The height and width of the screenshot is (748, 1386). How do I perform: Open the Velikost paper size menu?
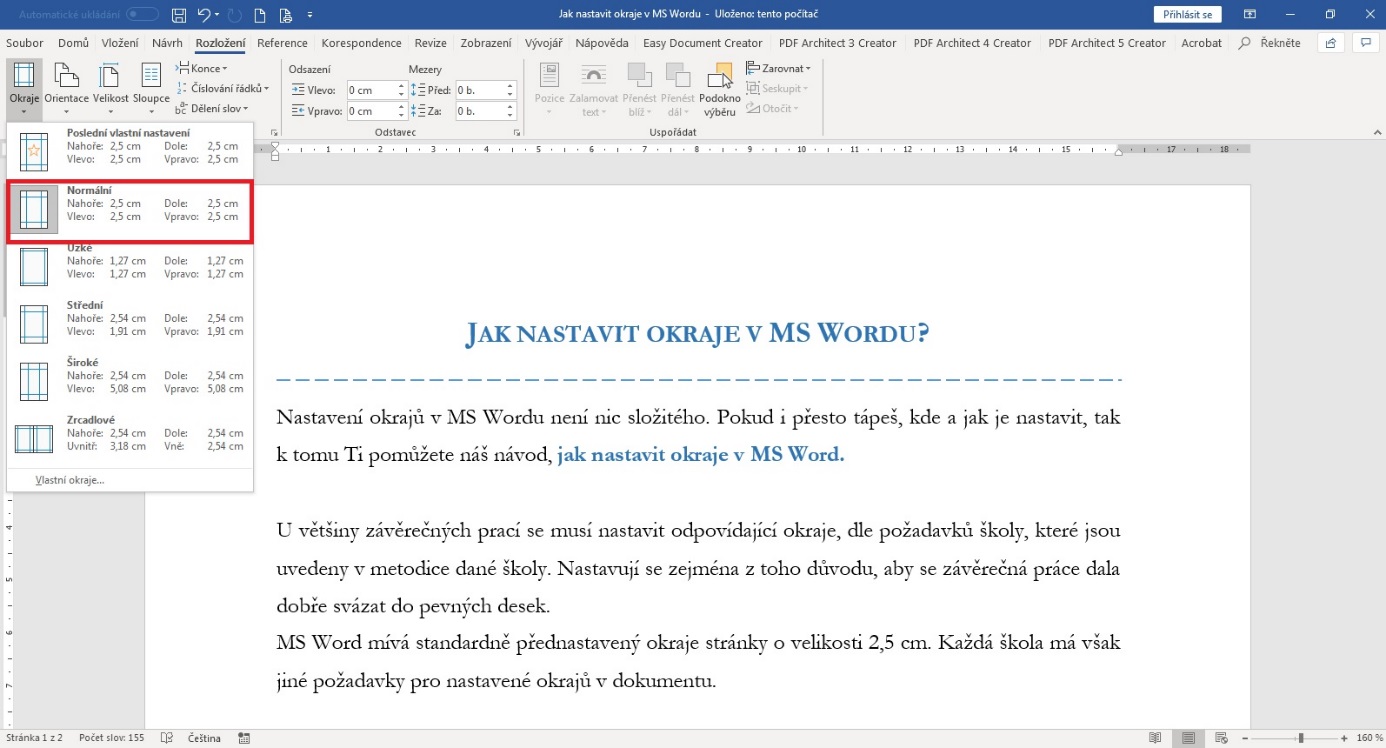110,88
